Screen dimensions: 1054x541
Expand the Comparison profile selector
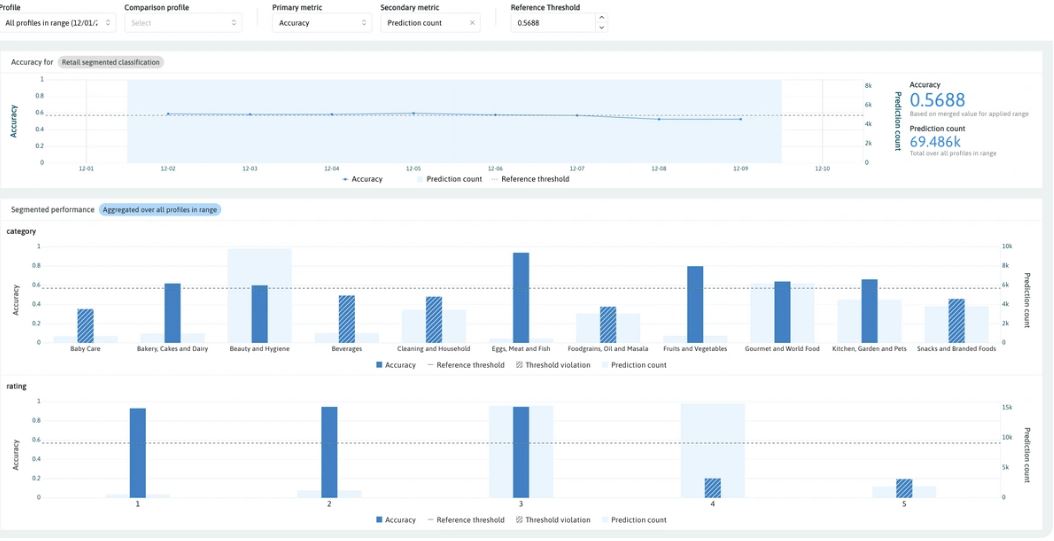(x=184, y=22)
